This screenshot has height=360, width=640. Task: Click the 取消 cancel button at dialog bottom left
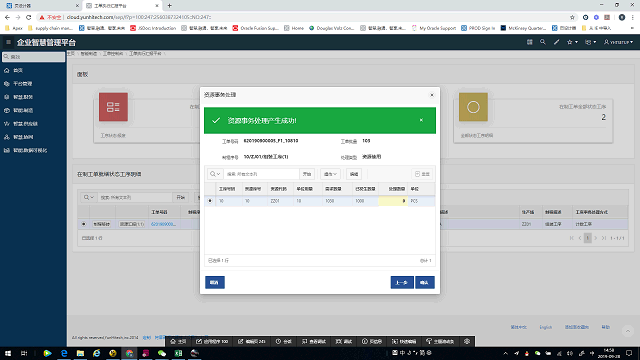215,282
